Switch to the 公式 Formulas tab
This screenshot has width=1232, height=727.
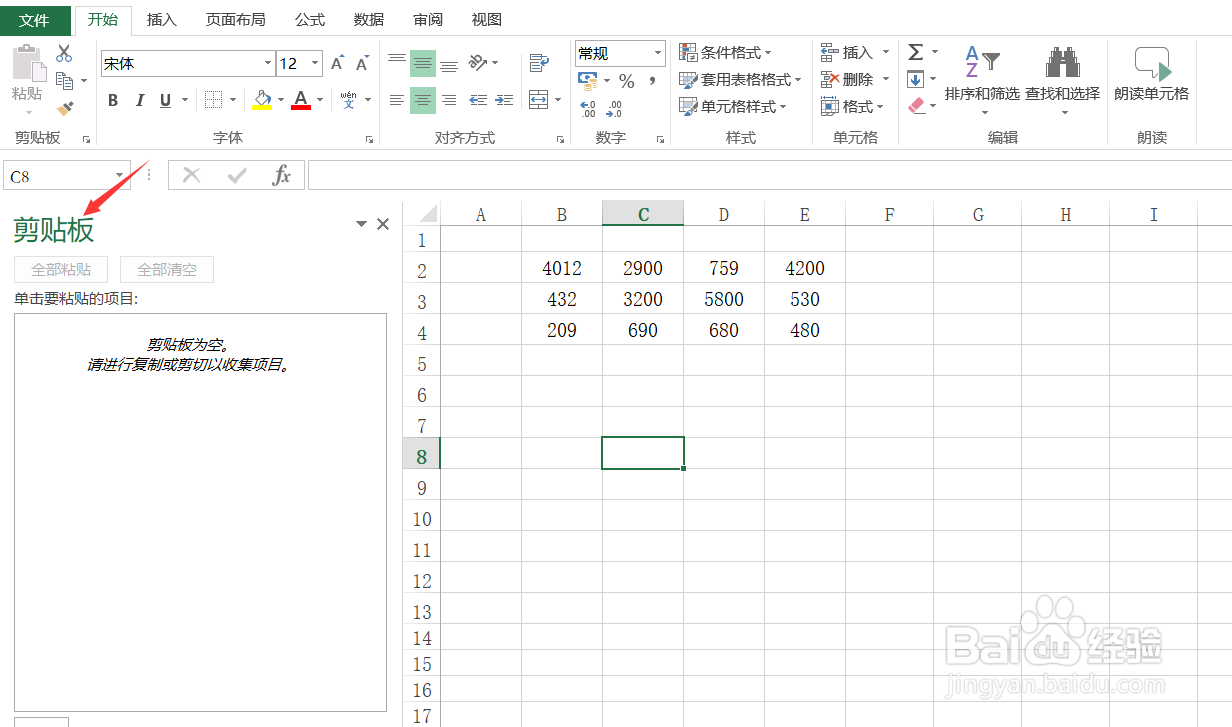(310, 20)
